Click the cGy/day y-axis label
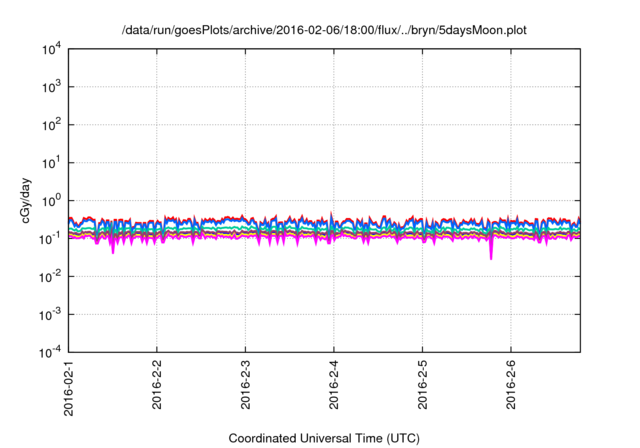Viewport: 640px width, 448px height. pyautogui.click(x=26, y=200)
